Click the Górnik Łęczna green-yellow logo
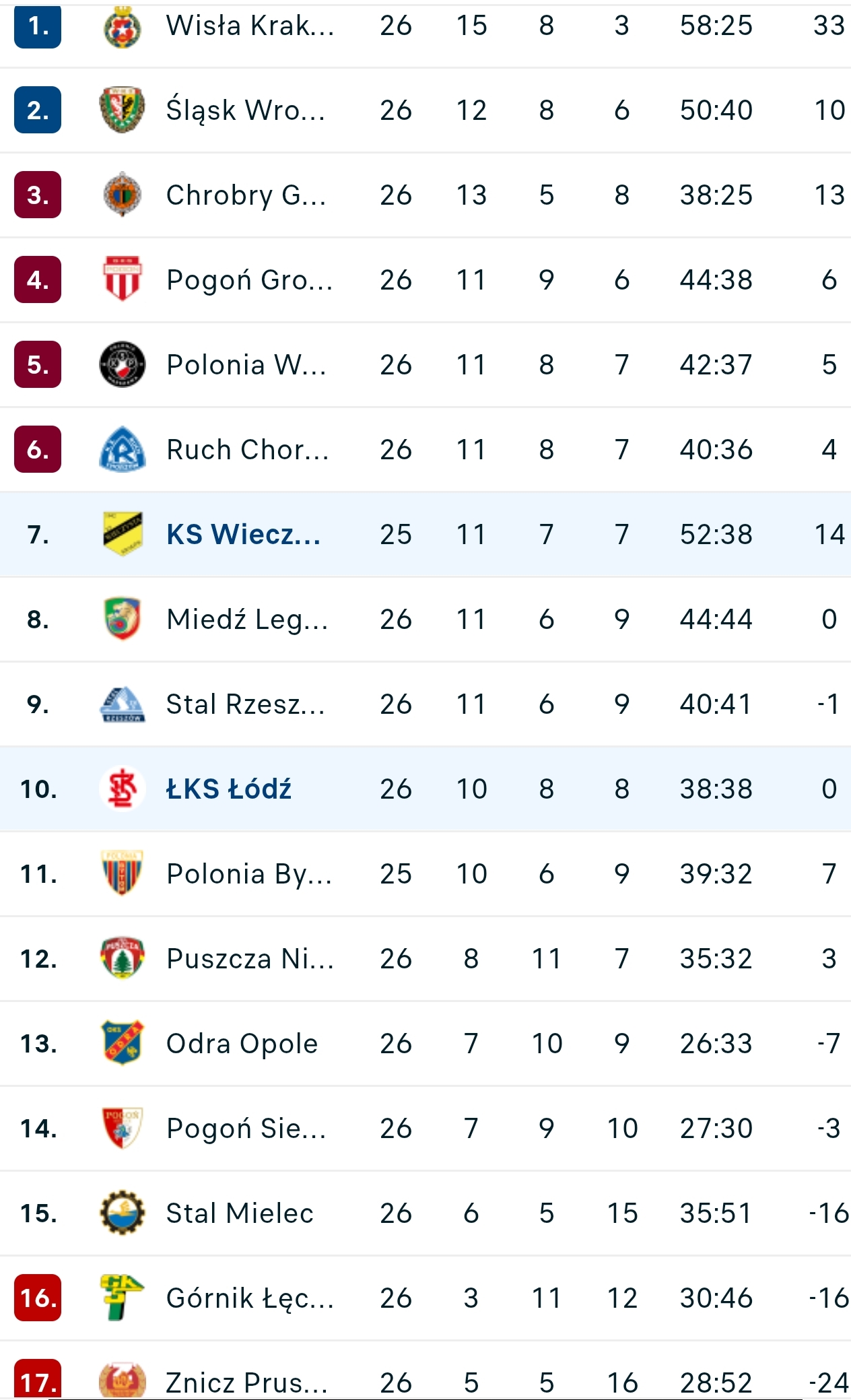The image size is (851, 1400). coord(122,1298)
